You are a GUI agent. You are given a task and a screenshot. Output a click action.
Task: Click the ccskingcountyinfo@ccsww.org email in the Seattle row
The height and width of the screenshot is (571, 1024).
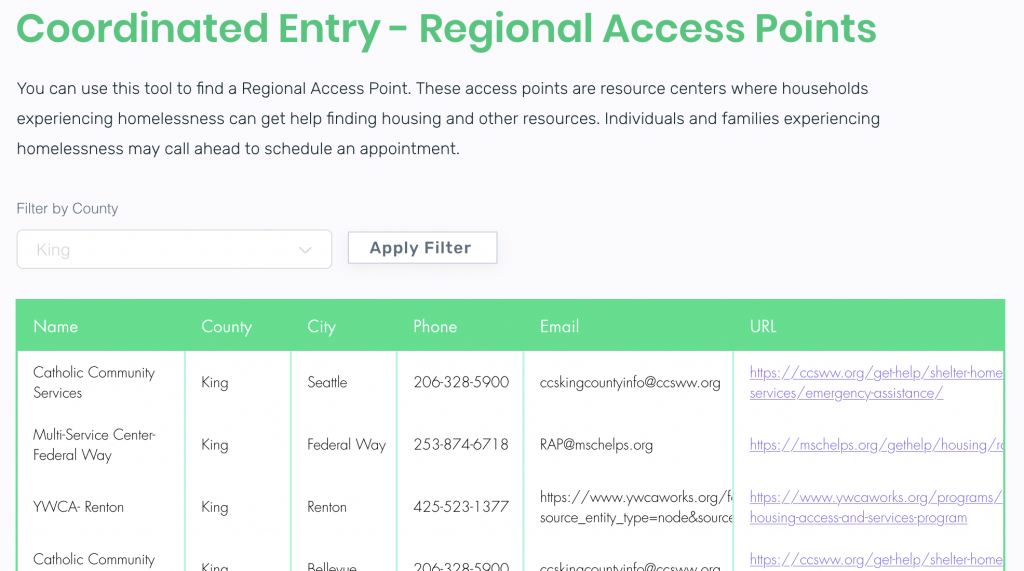(630, 383)
